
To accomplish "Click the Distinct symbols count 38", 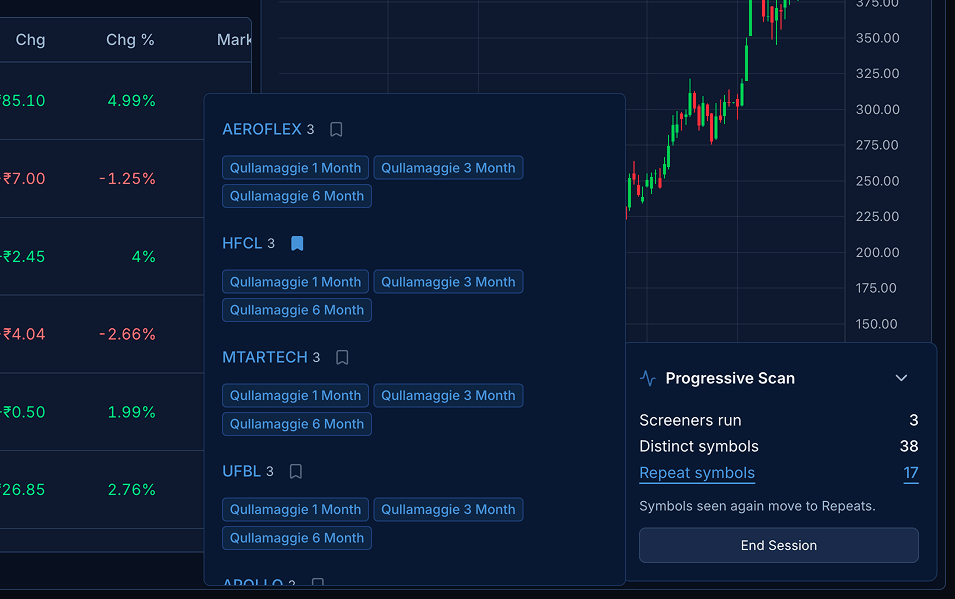I will pos(909,447).
